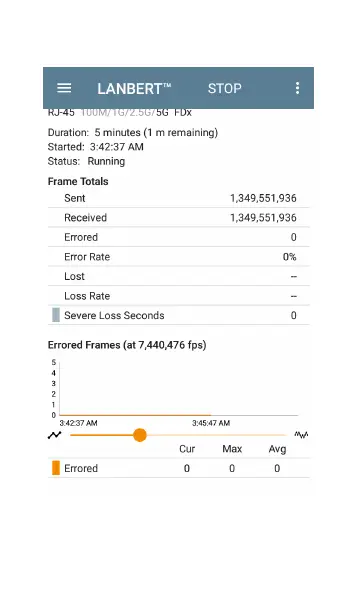Select the Sent frame totals row

point(178,198)
